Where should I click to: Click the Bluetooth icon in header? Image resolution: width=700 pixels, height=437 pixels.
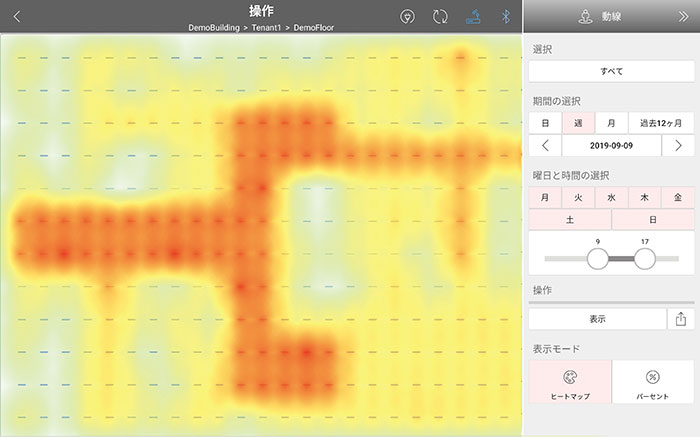click(x=505, y=17)
